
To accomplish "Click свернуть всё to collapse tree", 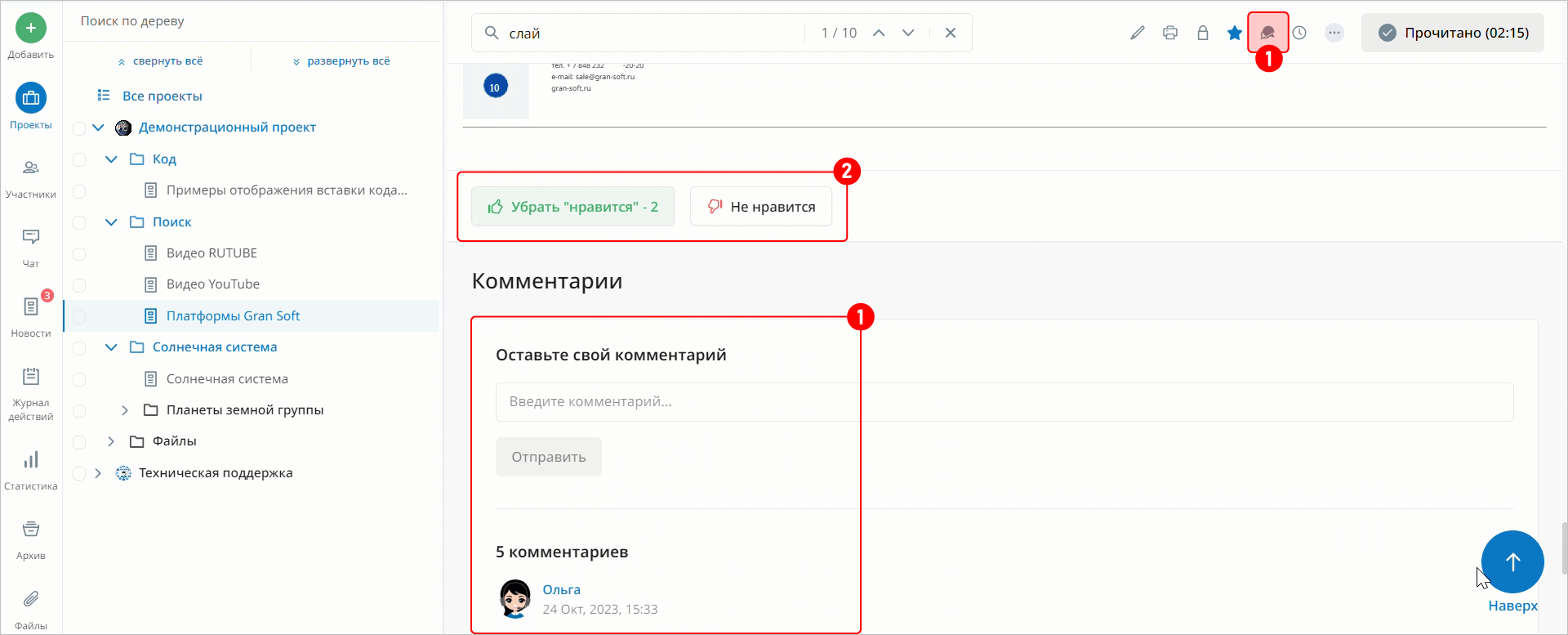I will coord(160,61).
